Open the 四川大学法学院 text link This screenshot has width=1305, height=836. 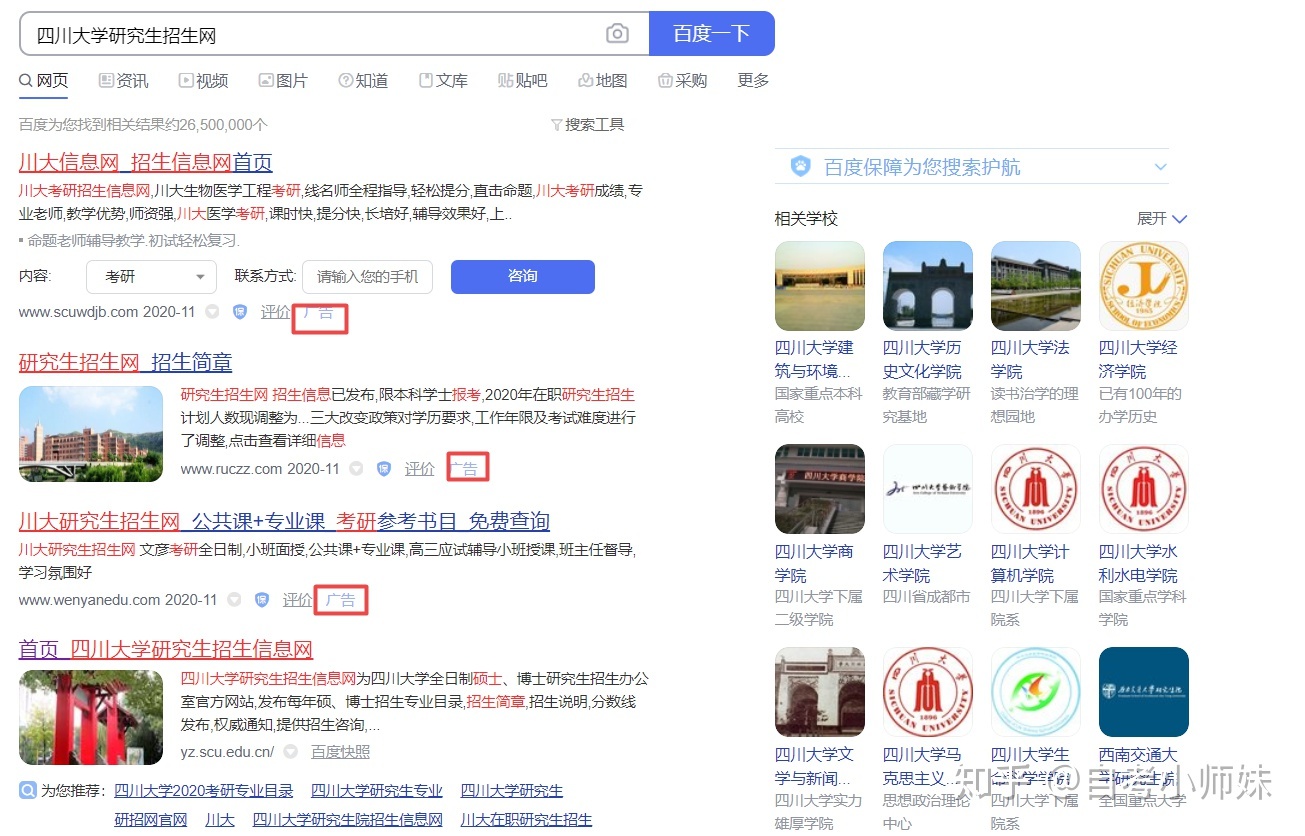tap(1030, 359)
